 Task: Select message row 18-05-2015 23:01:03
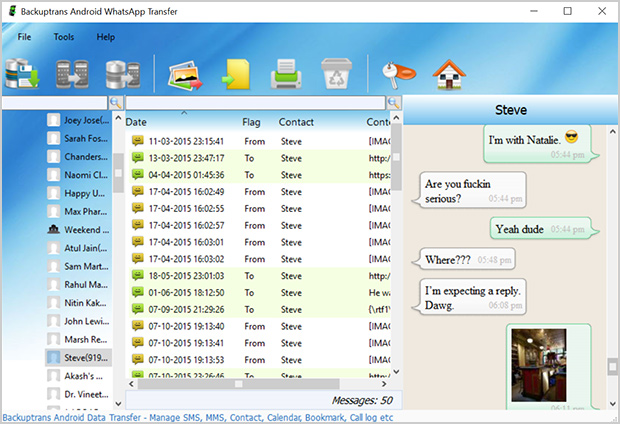(260, 276)
